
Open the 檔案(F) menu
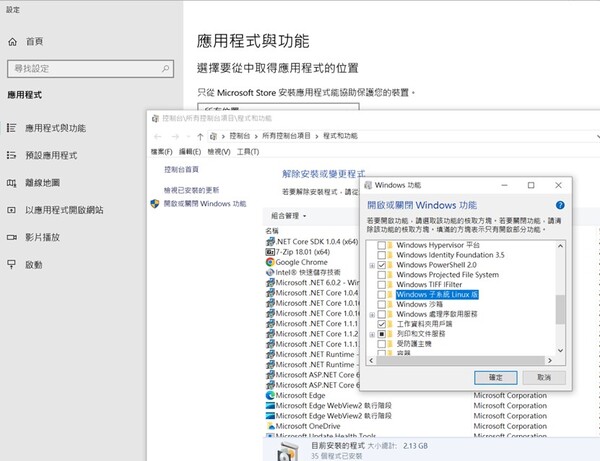(161, 151)
